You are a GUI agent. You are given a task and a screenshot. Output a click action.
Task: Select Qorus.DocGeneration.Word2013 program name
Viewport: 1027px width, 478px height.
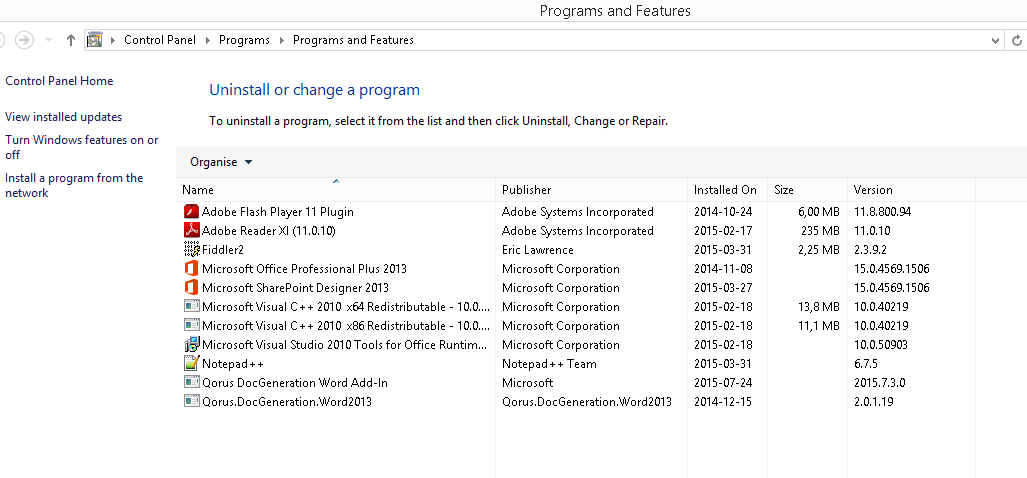[287, 401]
